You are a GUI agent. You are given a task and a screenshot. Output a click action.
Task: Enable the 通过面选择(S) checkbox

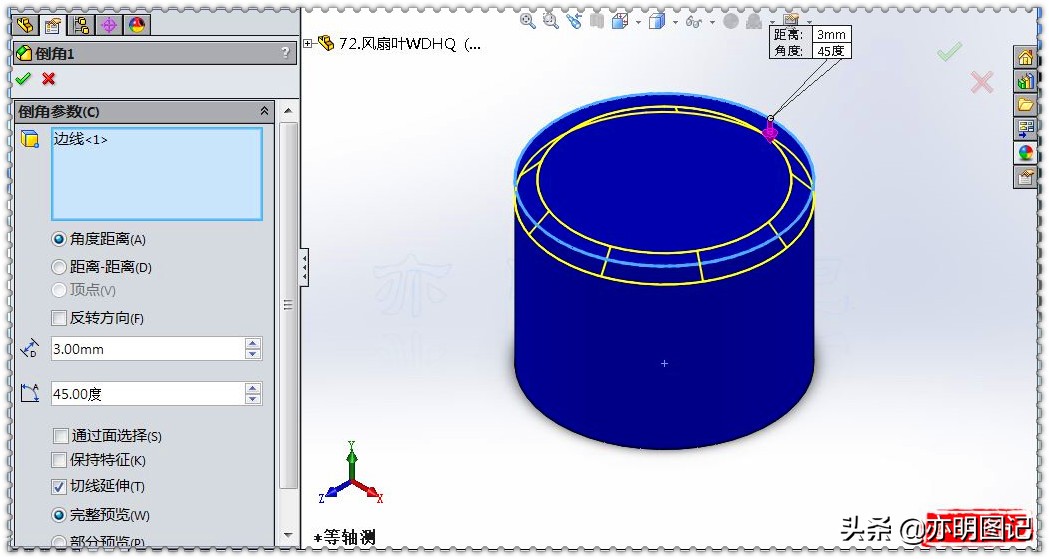pyautogui.click(x=60, y=436)
